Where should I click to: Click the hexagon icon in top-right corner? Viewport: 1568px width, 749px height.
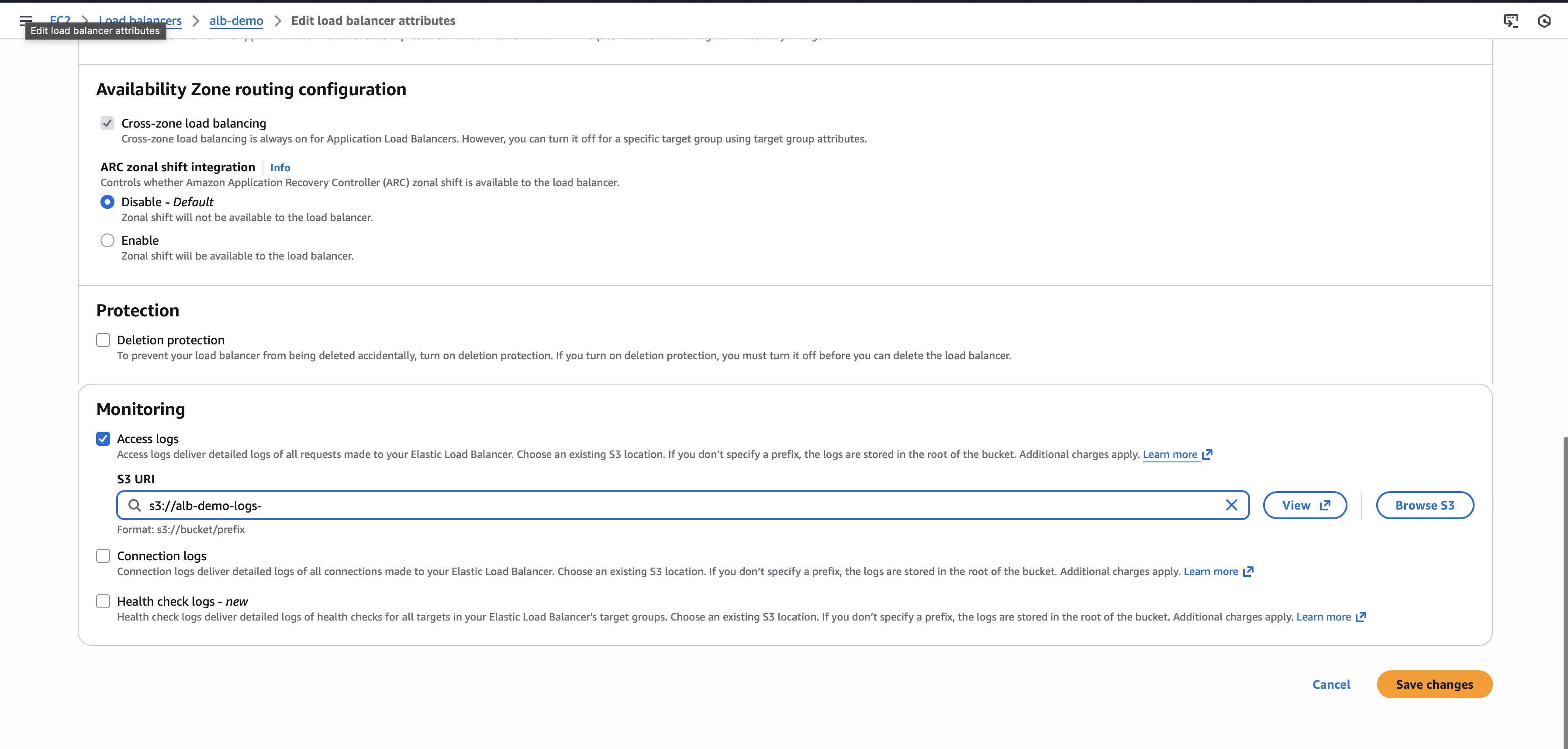pyautogui.click(x=1544, y=21)
